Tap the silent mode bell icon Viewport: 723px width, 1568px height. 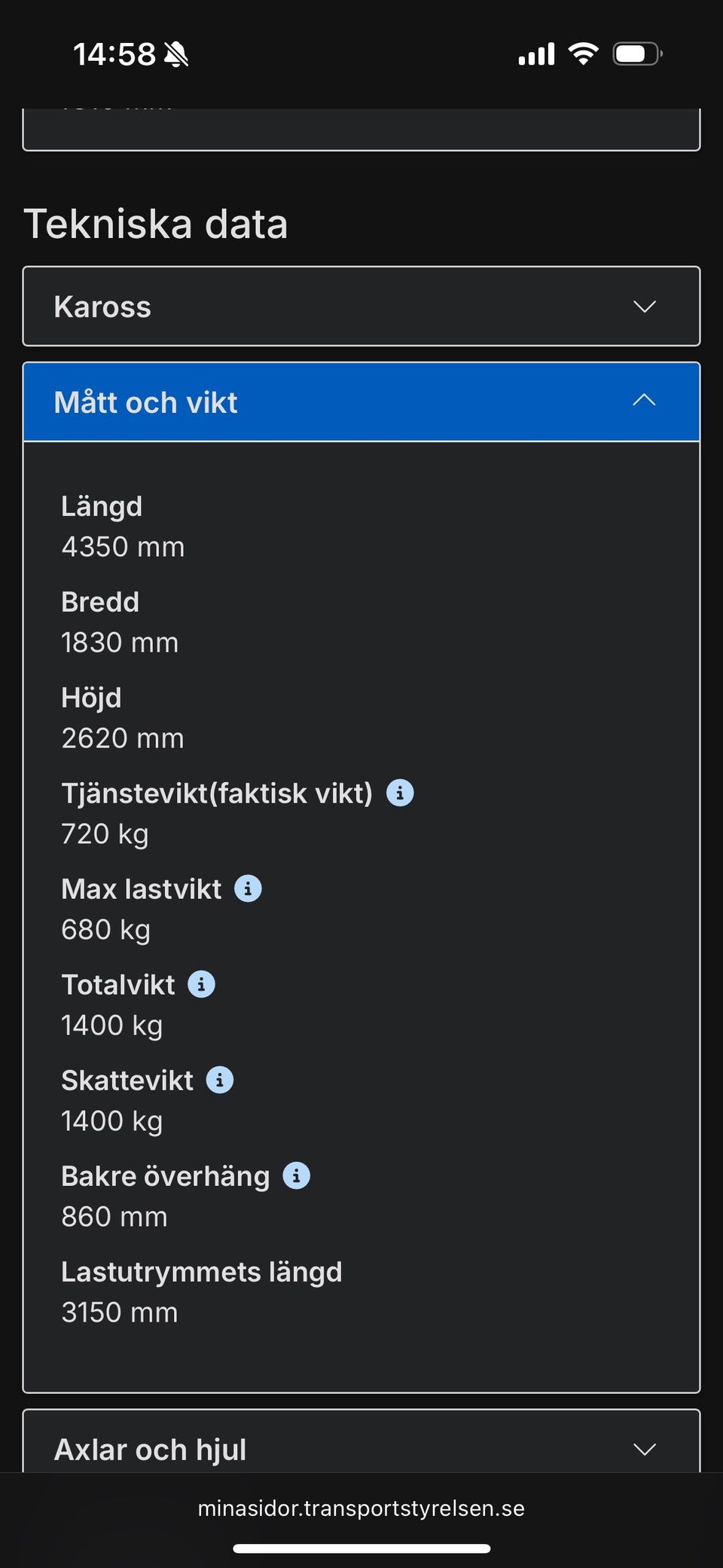click(x=176, y=54)
